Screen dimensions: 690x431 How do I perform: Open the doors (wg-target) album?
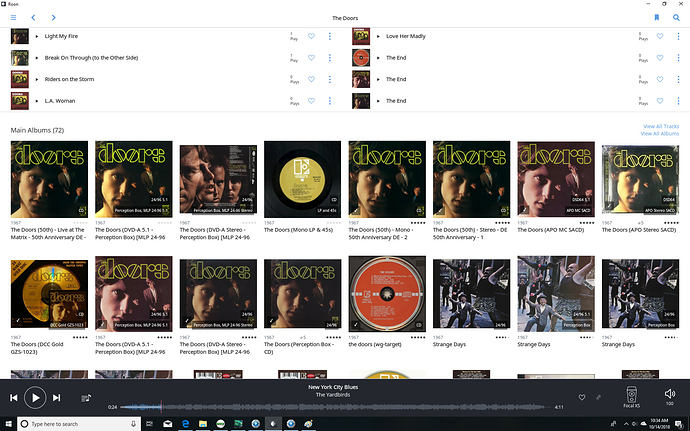pyautogui.click(x=387, y=294)
